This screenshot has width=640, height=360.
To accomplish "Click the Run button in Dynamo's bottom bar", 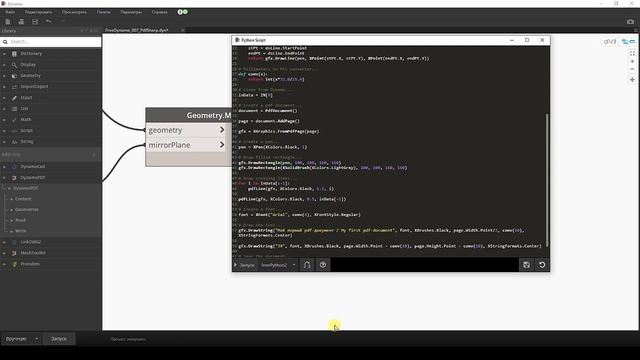I will [x=59, y=339].
